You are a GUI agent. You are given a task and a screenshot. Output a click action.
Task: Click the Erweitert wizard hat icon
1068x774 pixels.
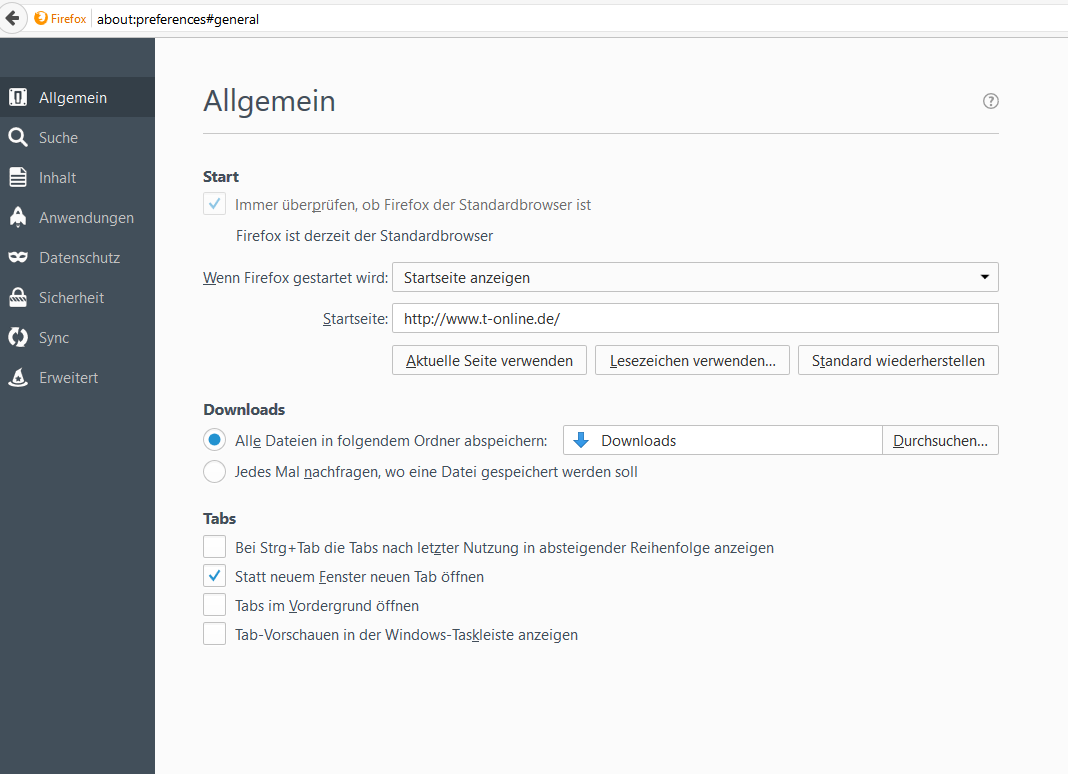18,378
